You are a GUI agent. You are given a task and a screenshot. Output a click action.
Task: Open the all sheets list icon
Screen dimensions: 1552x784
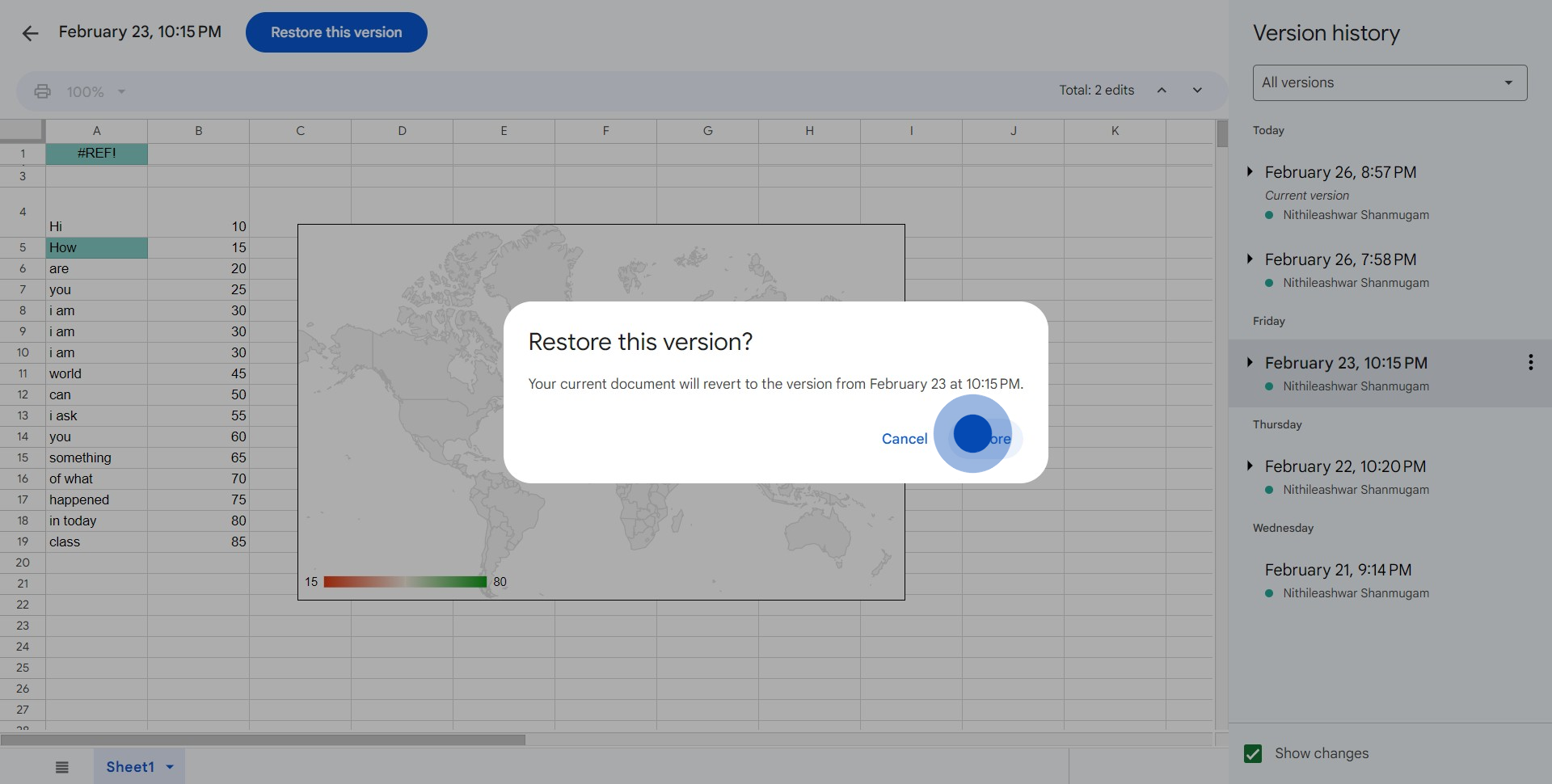point(62,767)
